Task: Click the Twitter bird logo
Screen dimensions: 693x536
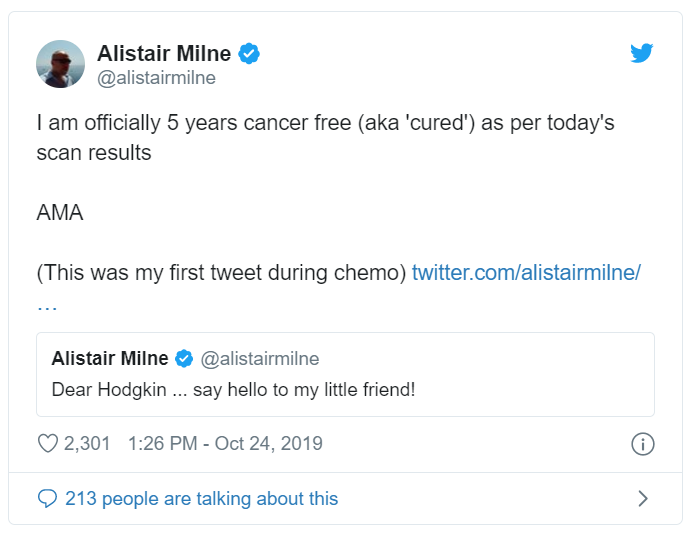Action: coord(642,53)
